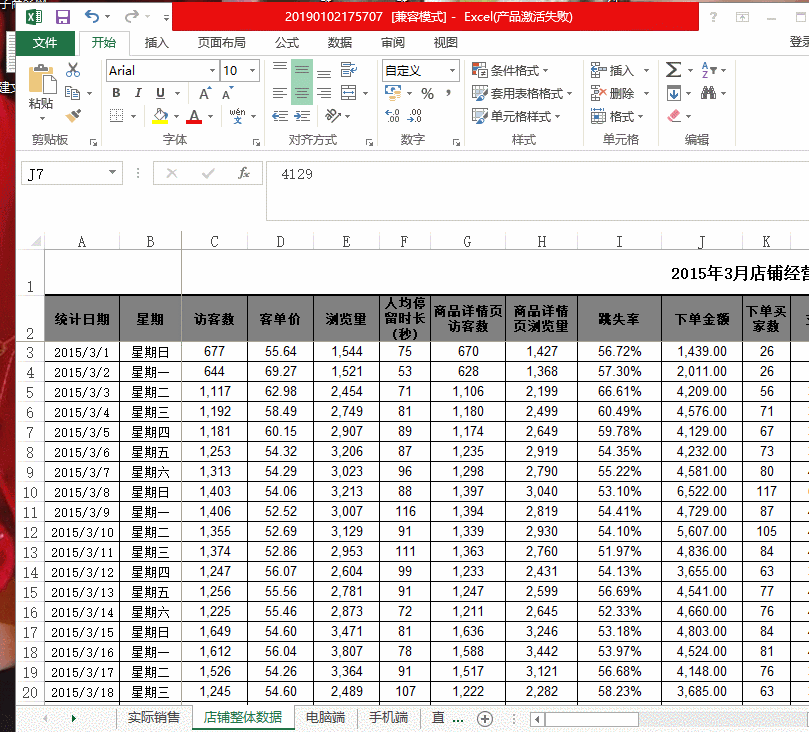Click the Clear eraser icon
809x732 pixels.
pyautogui.click(x=674, y=116)
